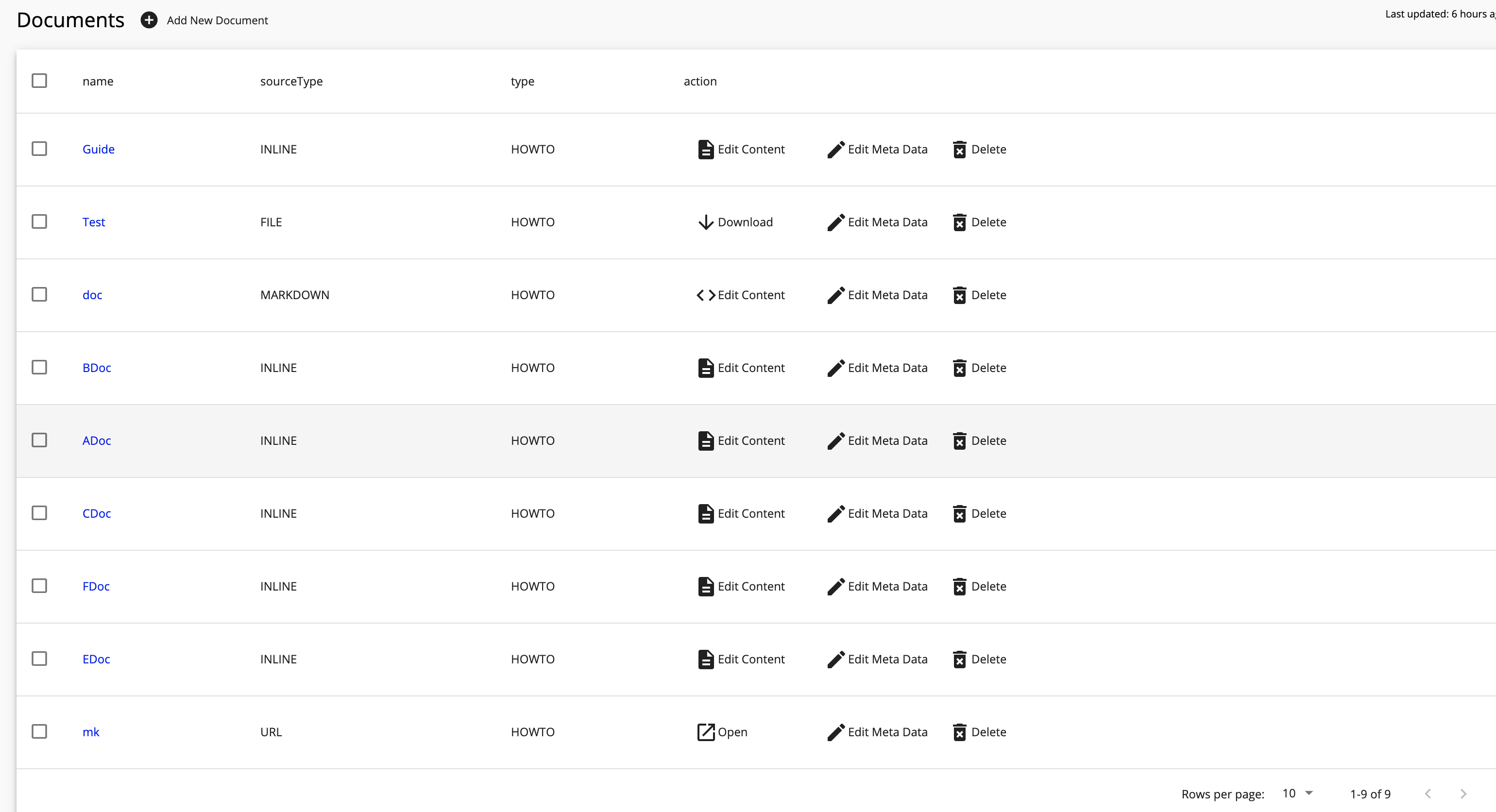Click the Delete trash icon for BDoc
The image size is (1496, 812).
[959, 368]
